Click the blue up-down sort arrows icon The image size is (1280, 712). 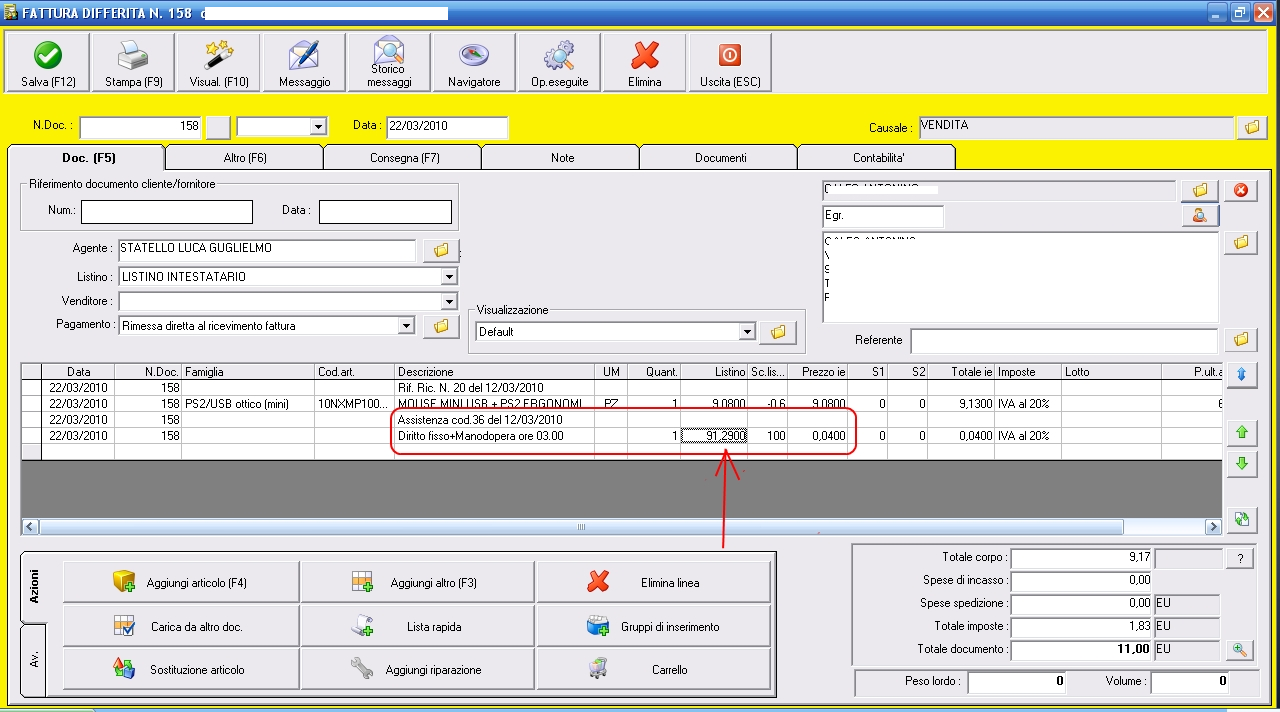(x=1241, y=375)
